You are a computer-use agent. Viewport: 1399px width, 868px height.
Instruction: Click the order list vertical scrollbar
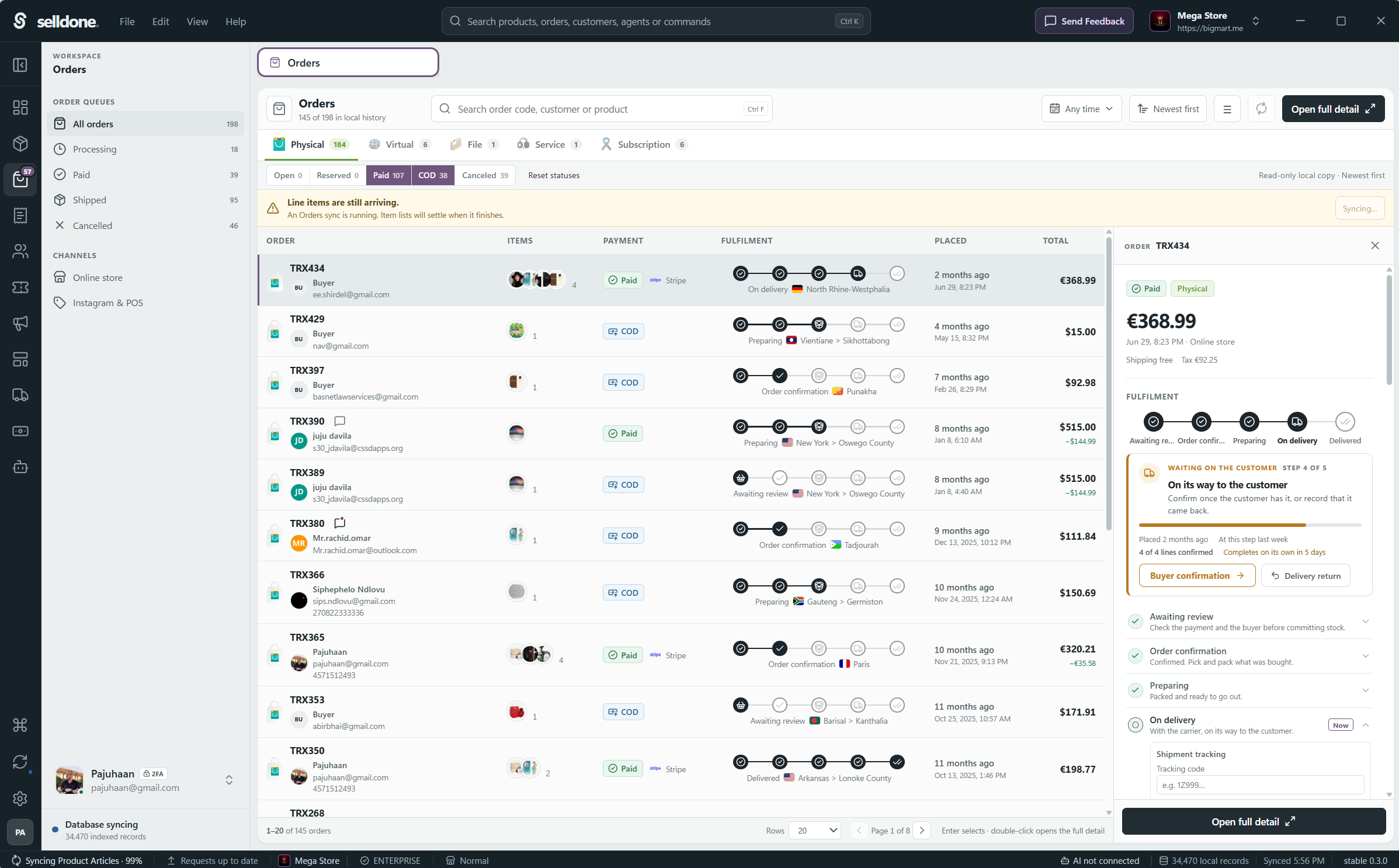pos(1108,383)
